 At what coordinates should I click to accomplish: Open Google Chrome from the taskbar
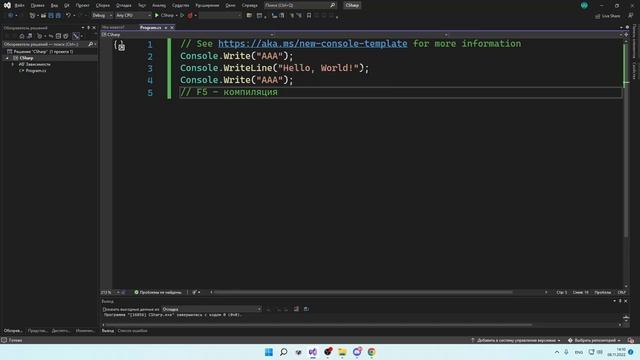pos(371,352)
